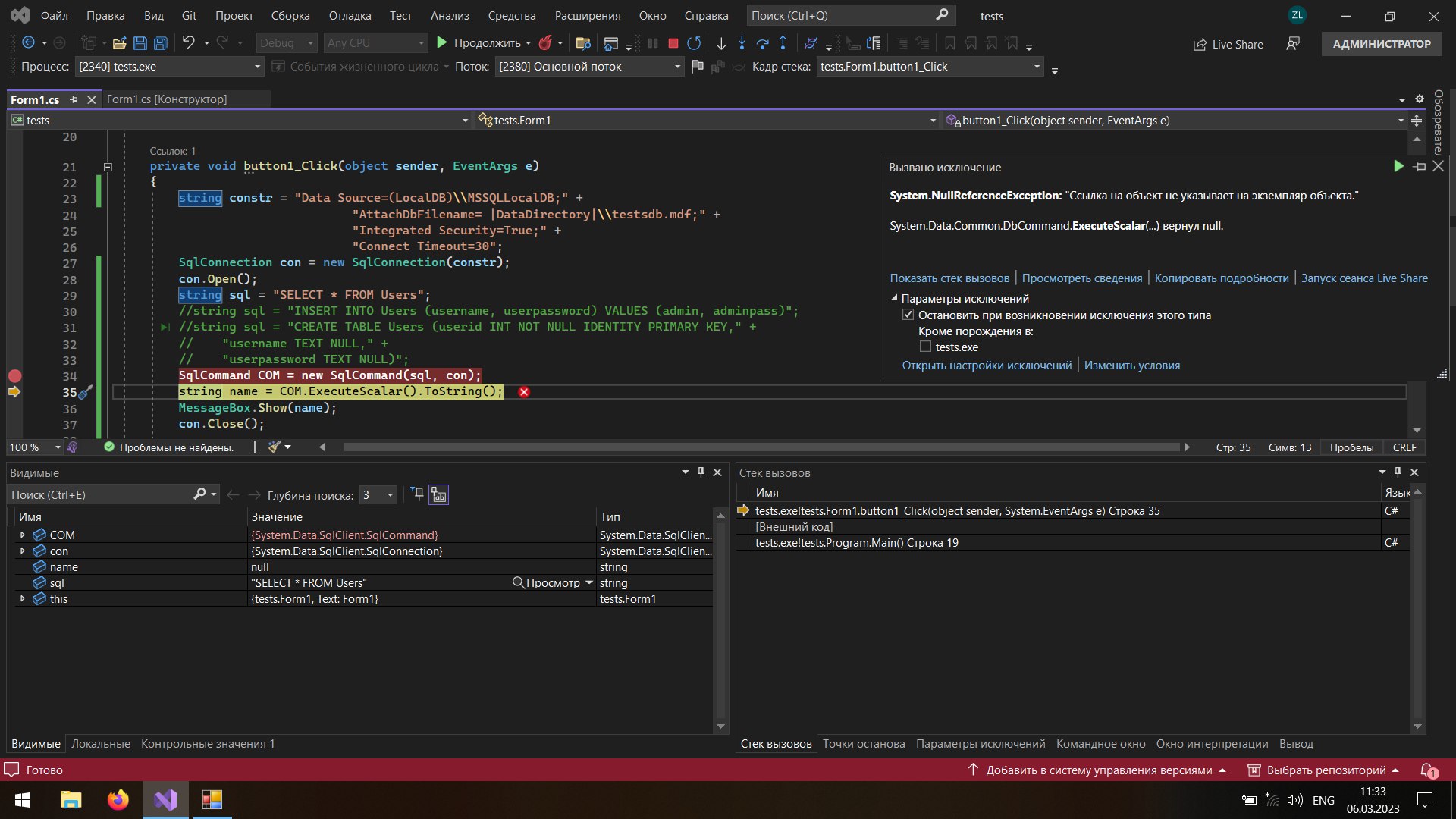The image size is (1456, 819).
Task: Check the tests.exe exception checkbox
Action: 925,347
